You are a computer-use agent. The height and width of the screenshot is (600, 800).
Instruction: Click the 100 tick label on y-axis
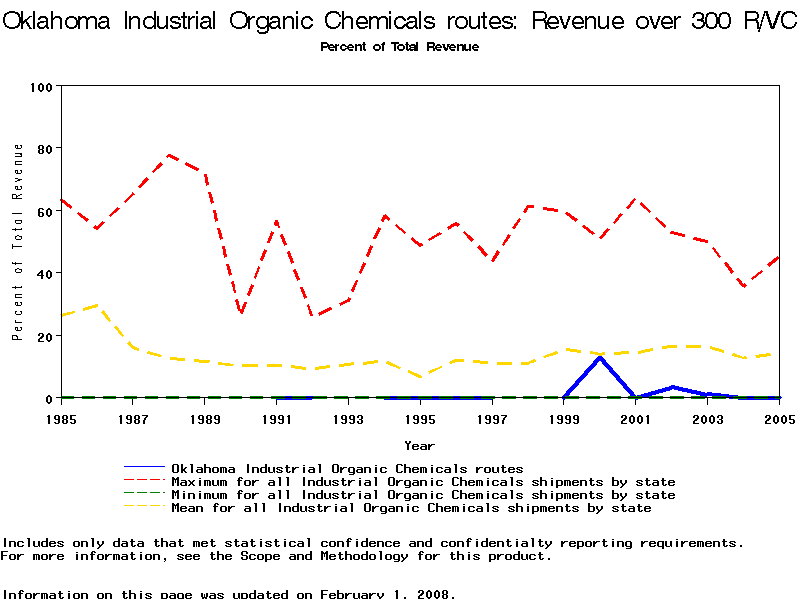pyautogui.click(x=40, y=87)
